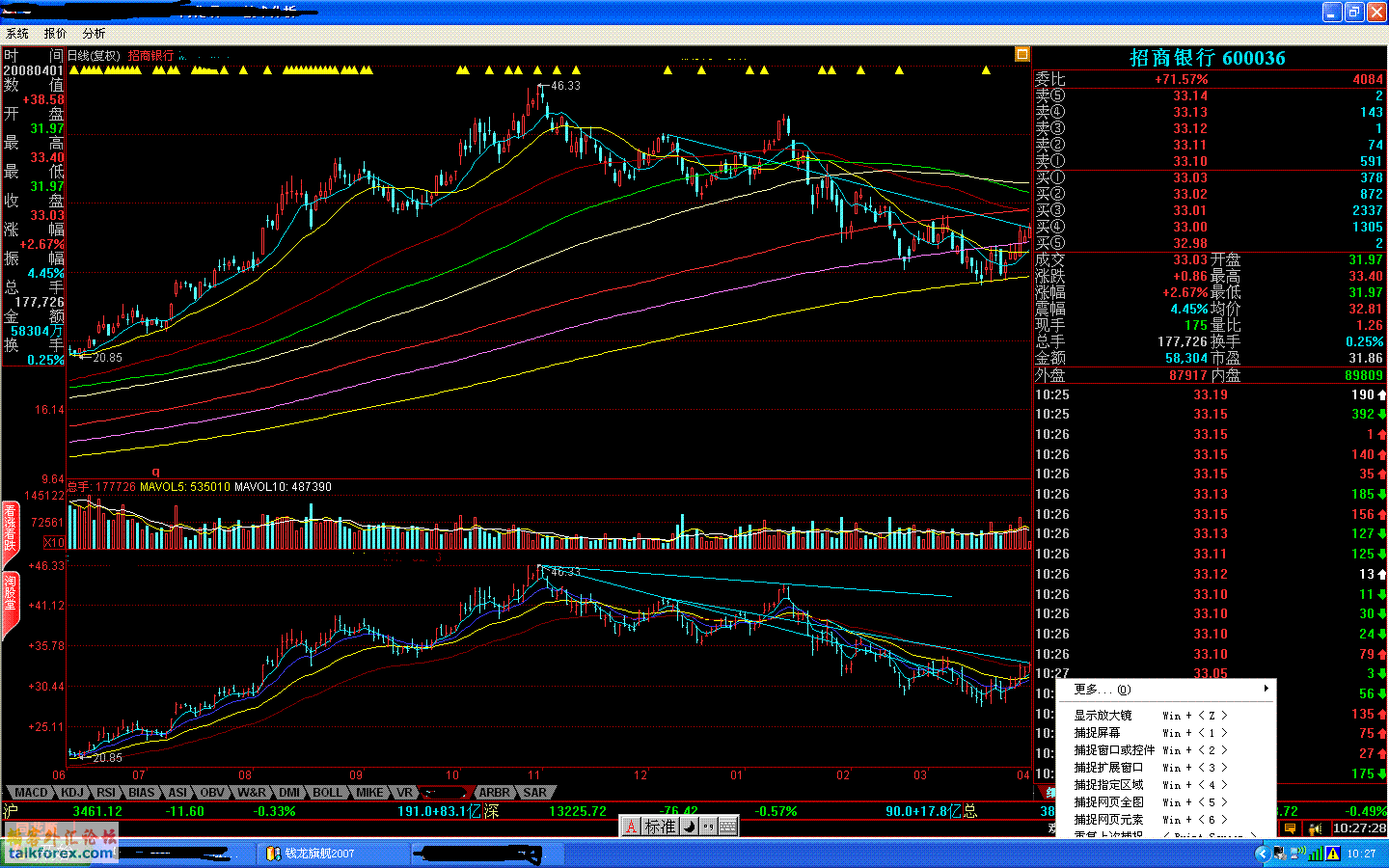This screenshot has width=1389, height=868.
Task: Click the orange chart-corner square icon
Action: (x=1021, y=55)
